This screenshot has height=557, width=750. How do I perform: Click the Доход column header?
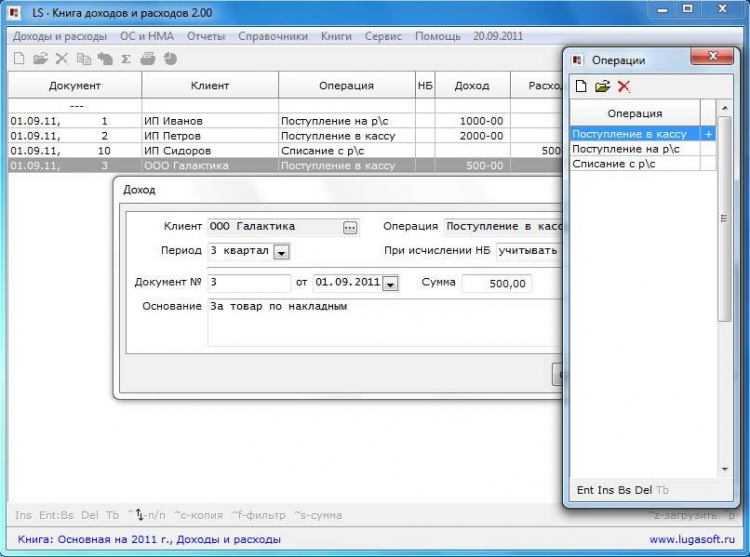[x=472, y=86]
